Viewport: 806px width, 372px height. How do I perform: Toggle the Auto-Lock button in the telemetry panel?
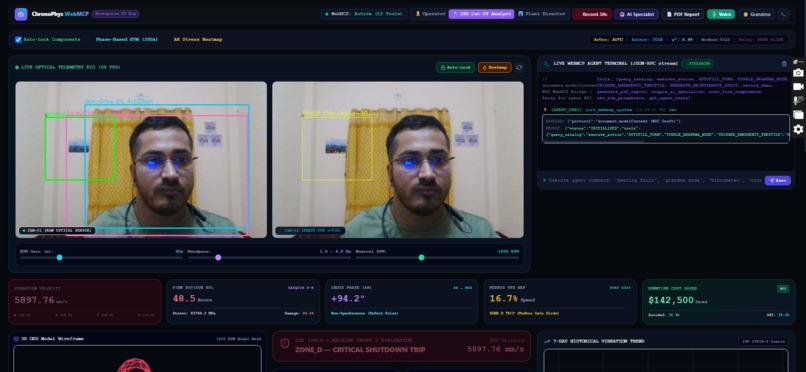(455, 67)
